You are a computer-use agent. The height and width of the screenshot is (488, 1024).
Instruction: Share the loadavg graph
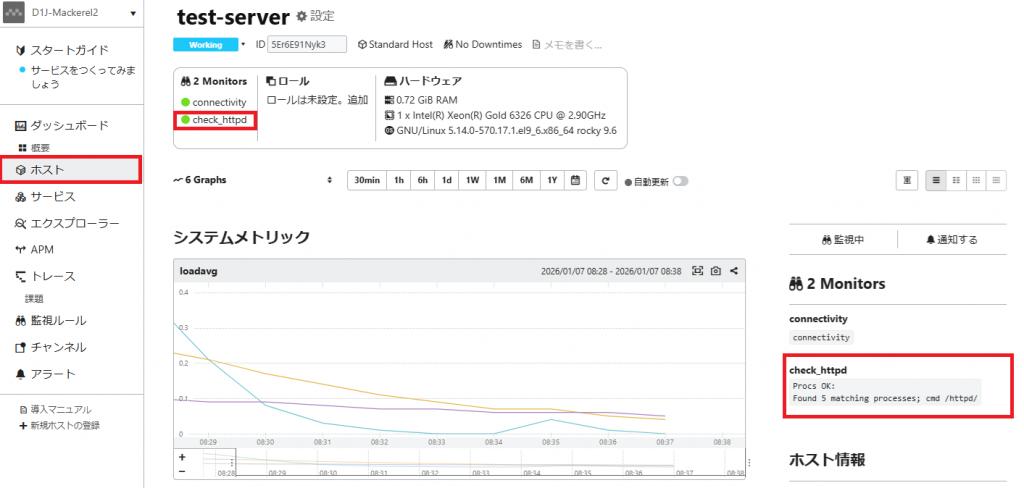[734, 271]
